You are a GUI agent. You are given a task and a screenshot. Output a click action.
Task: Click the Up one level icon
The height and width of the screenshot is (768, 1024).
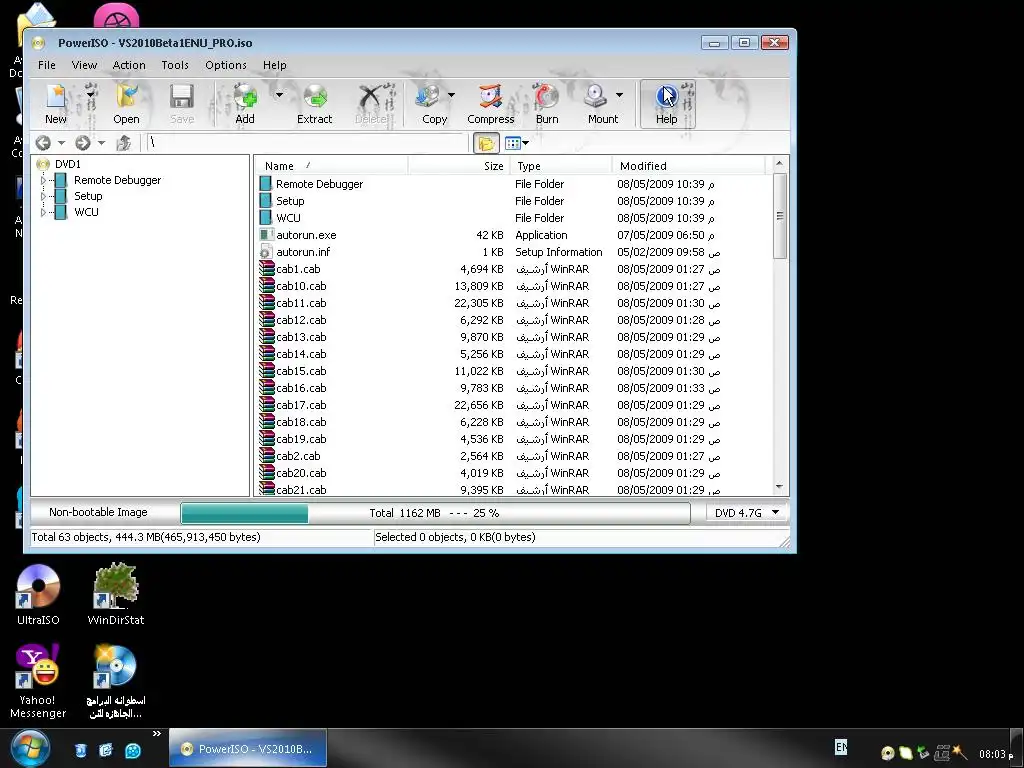[123, 143]
